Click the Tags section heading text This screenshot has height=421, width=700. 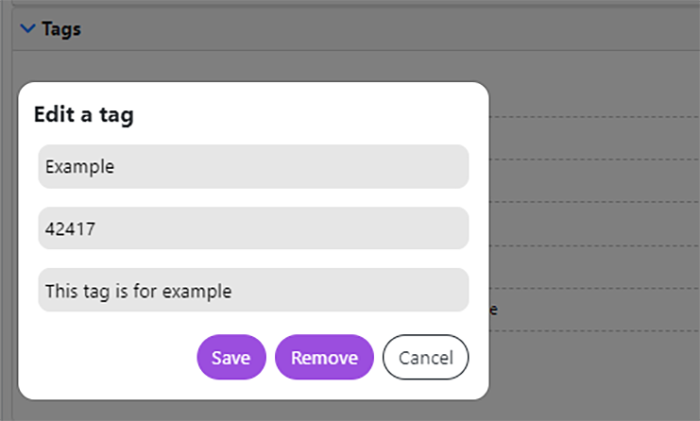61,29
